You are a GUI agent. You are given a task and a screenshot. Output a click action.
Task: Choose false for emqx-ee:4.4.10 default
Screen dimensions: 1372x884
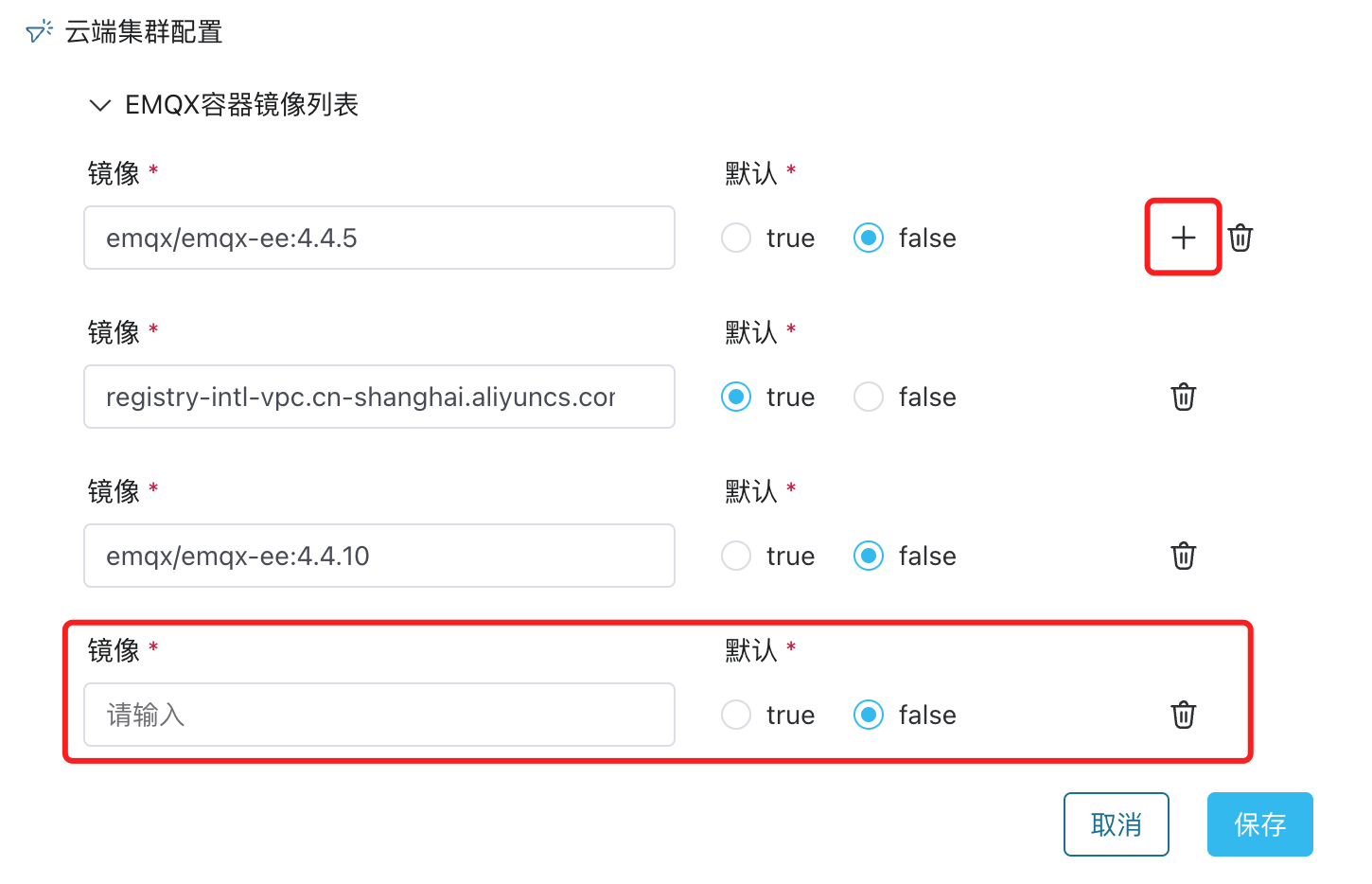869,556
